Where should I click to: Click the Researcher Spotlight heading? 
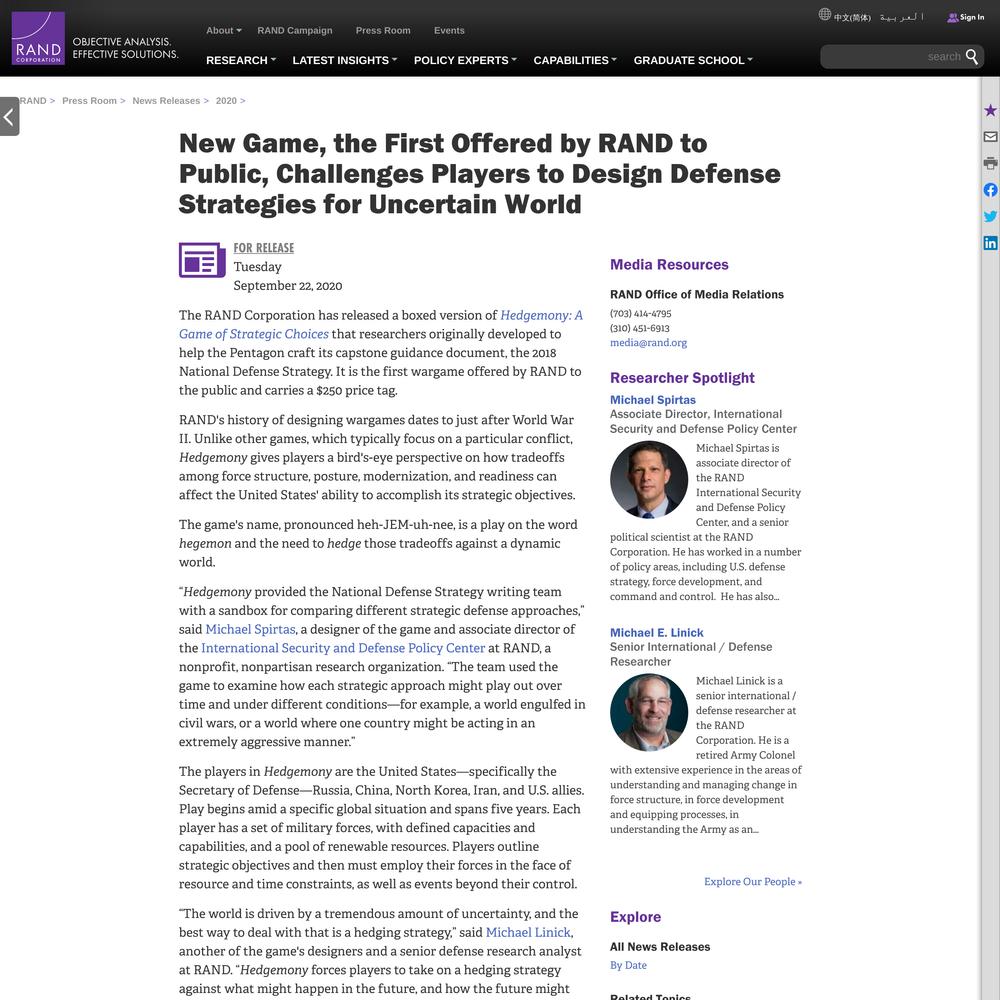pyautogui.click(x=682, y=378)
